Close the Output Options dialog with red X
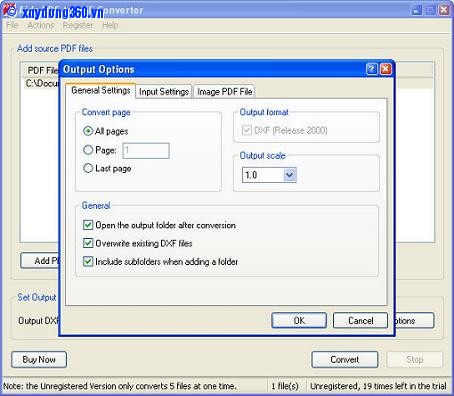This screenshot has width=454, height=396. [x=386, y=69]
